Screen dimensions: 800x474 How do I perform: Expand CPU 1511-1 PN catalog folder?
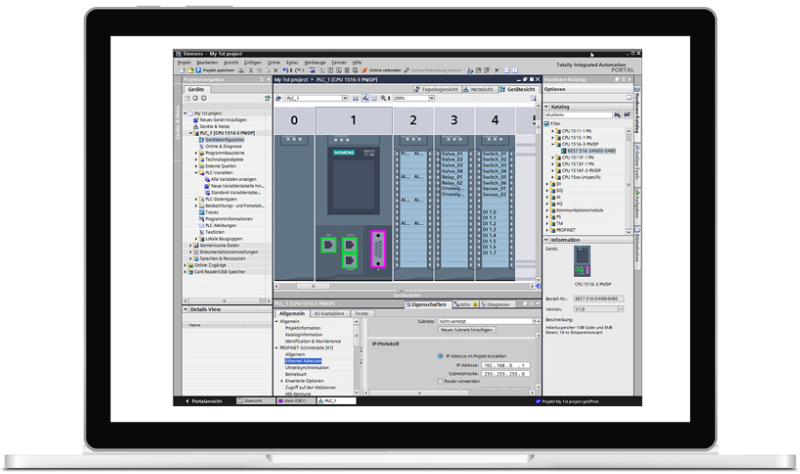[x=553, y=131]
